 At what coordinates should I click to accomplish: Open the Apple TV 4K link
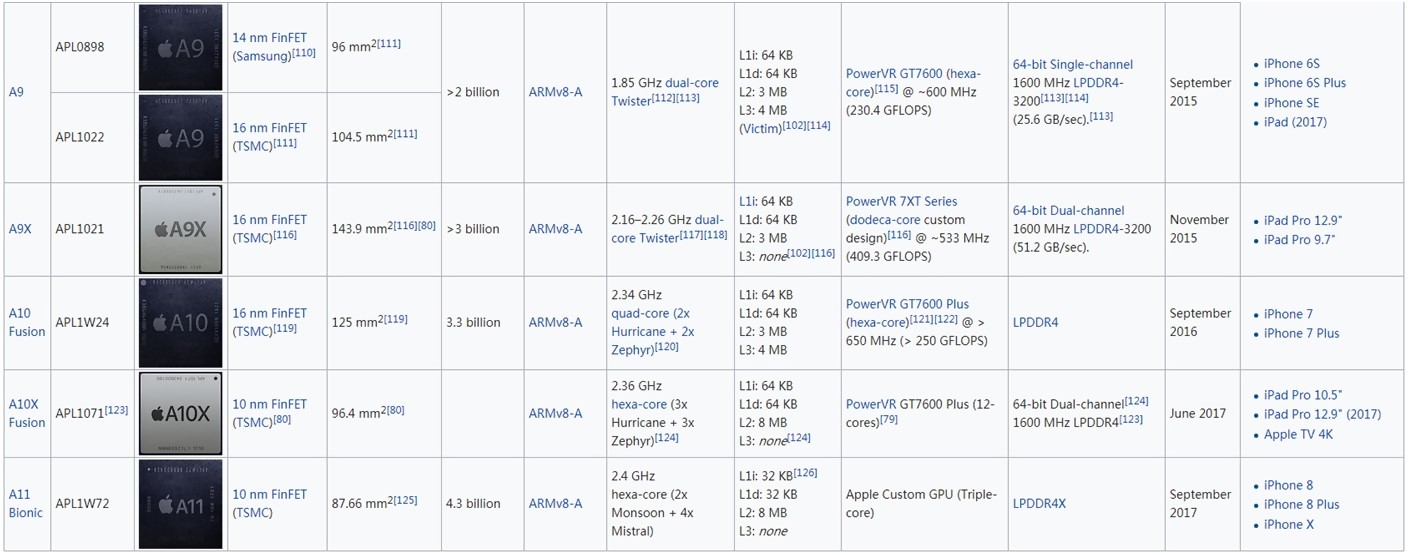pos(1298,435)
